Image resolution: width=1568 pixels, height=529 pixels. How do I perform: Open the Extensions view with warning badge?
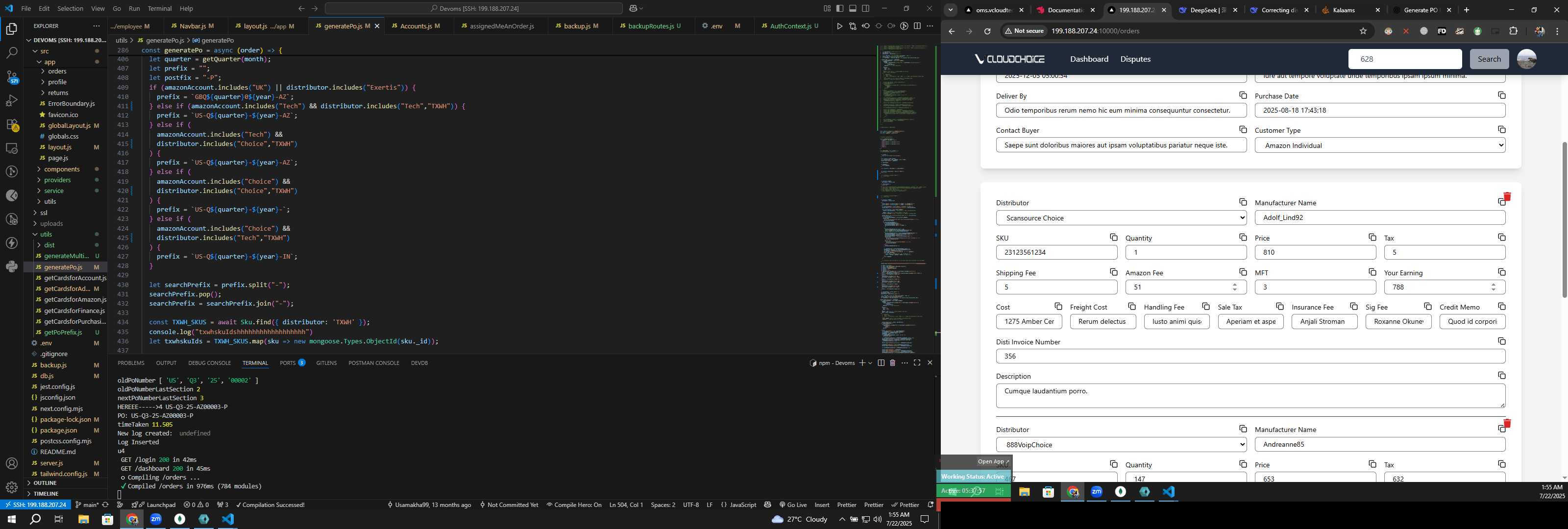[12, 124]
